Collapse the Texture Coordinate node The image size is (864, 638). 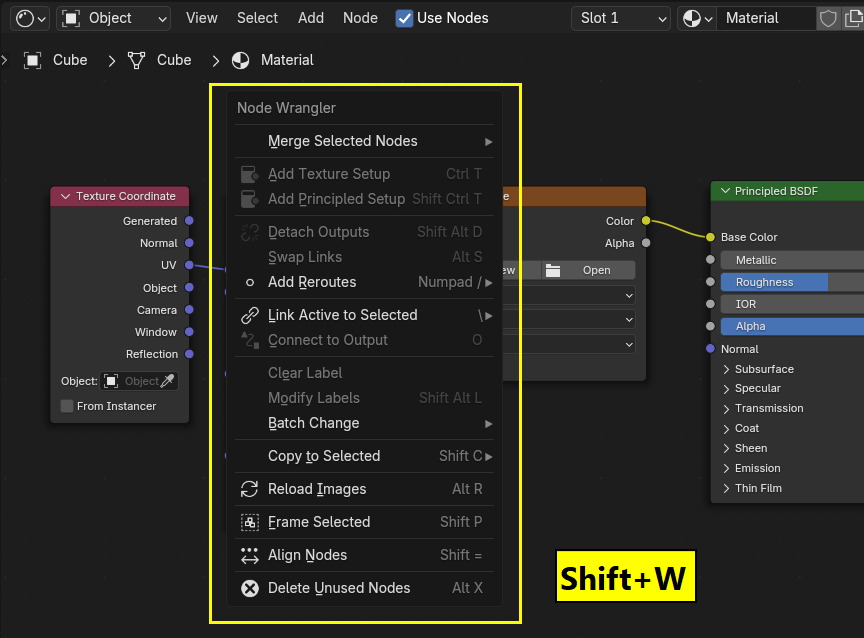pyautogui.click(x=65, y=196)
